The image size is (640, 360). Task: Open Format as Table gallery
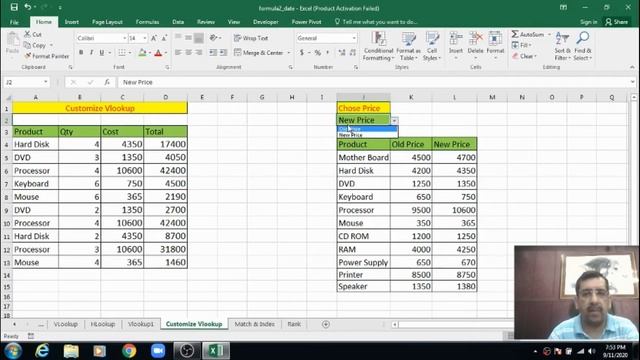click(408, 47)
